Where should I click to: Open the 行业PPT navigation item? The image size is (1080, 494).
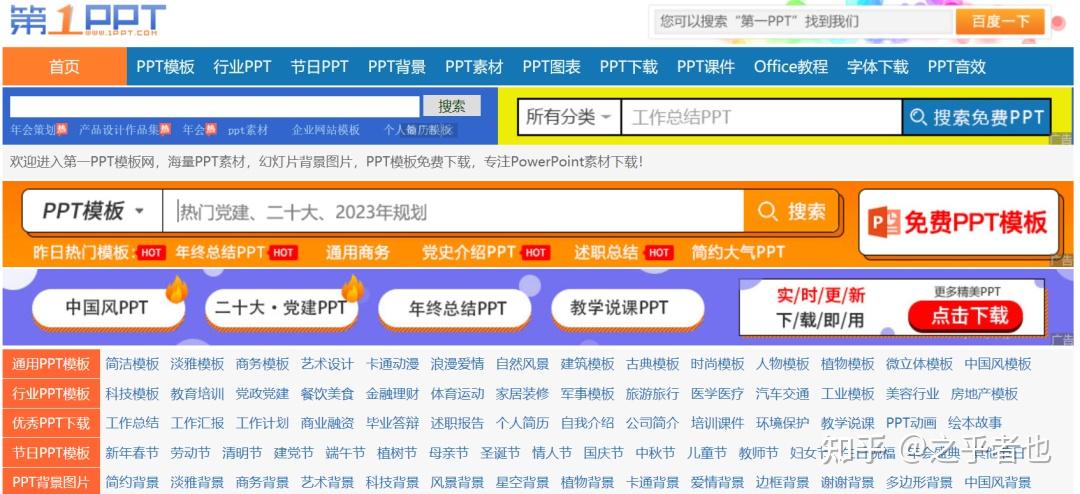pos(242,67)
